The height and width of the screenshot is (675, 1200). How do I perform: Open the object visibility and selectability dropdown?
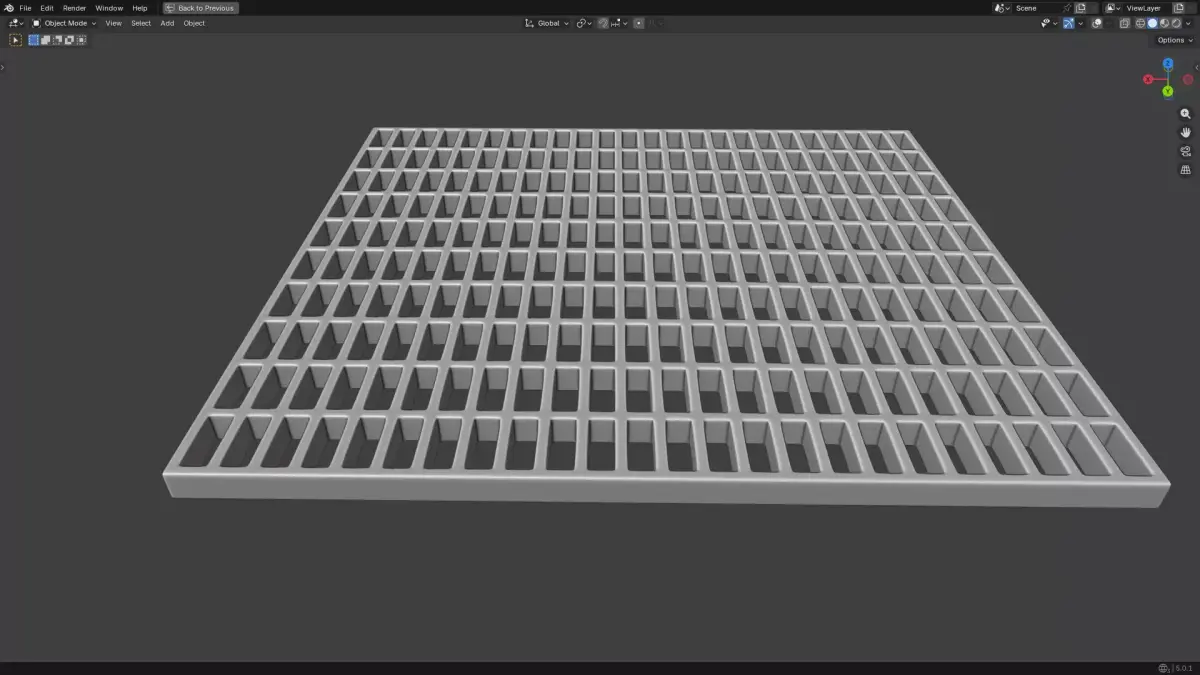click(x=1050, y=23)
